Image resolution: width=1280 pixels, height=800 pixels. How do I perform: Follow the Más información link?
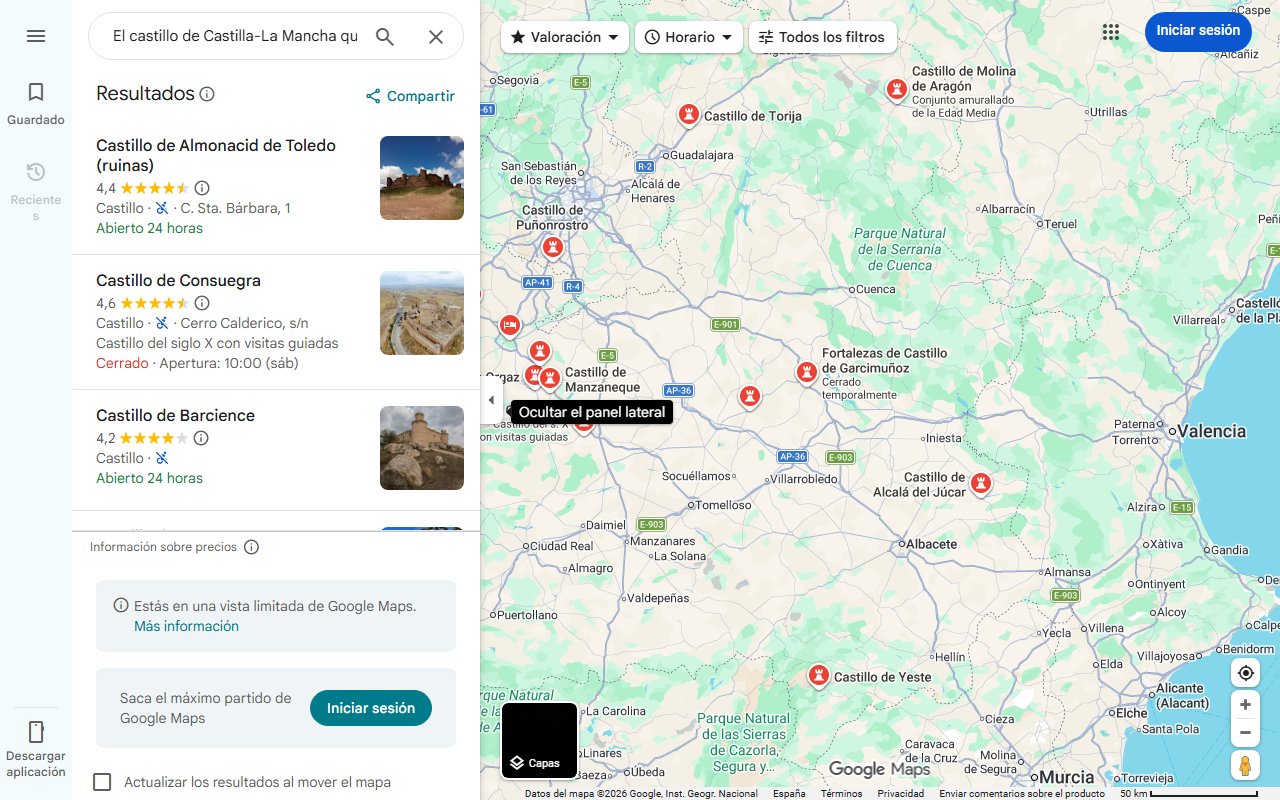pos(186,626)
